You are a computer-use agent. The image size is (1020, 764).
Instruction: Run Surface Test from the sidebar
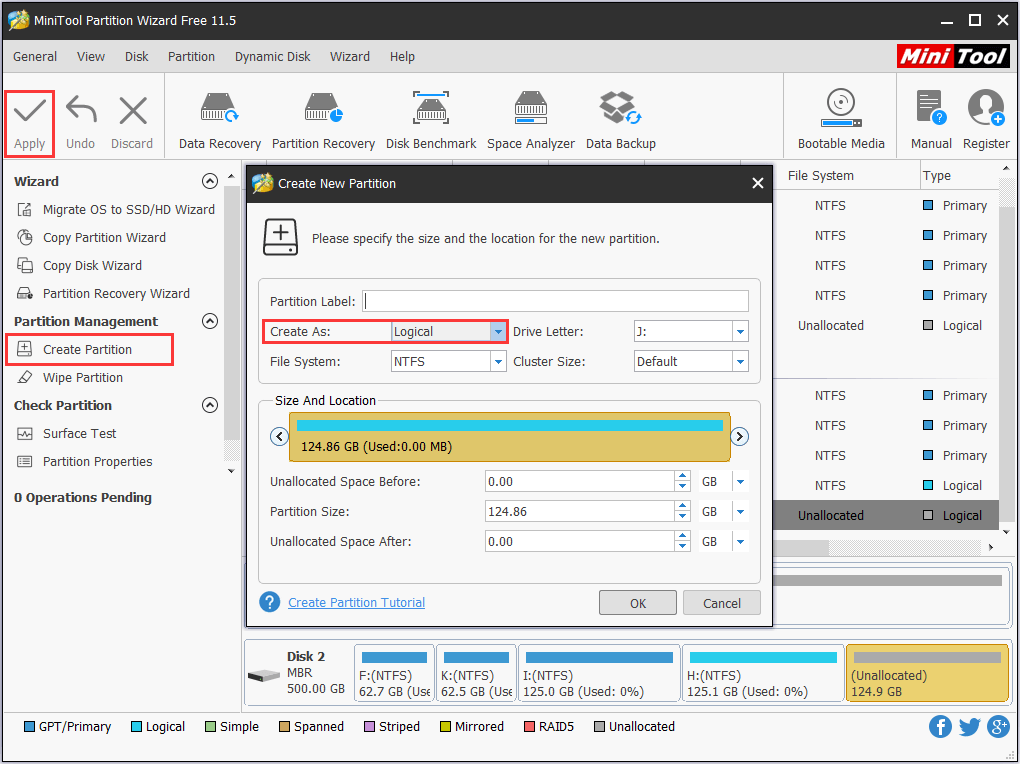pyautogui.click(x=66, y=433)
